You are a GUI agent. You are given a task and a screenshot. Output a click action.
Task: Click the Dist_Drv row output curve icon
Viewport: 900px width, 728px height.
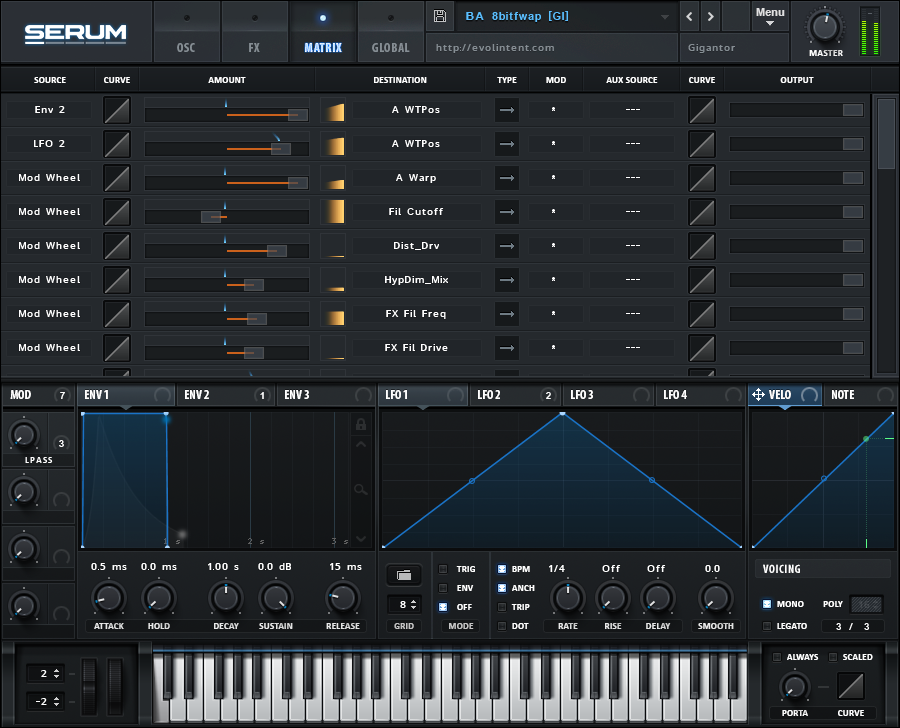click(x=701, y=246)
